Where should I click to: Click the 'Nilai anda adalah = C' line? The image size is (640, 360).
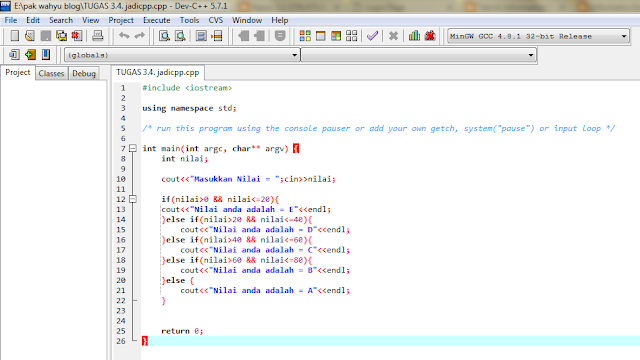[265, 250]
